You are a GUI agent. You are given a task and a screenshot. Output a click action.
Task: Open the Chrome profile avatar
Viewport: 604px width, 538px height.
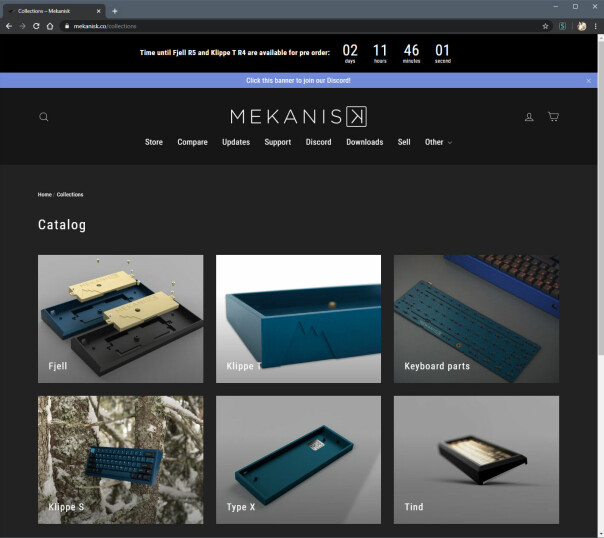click(582, 26)
